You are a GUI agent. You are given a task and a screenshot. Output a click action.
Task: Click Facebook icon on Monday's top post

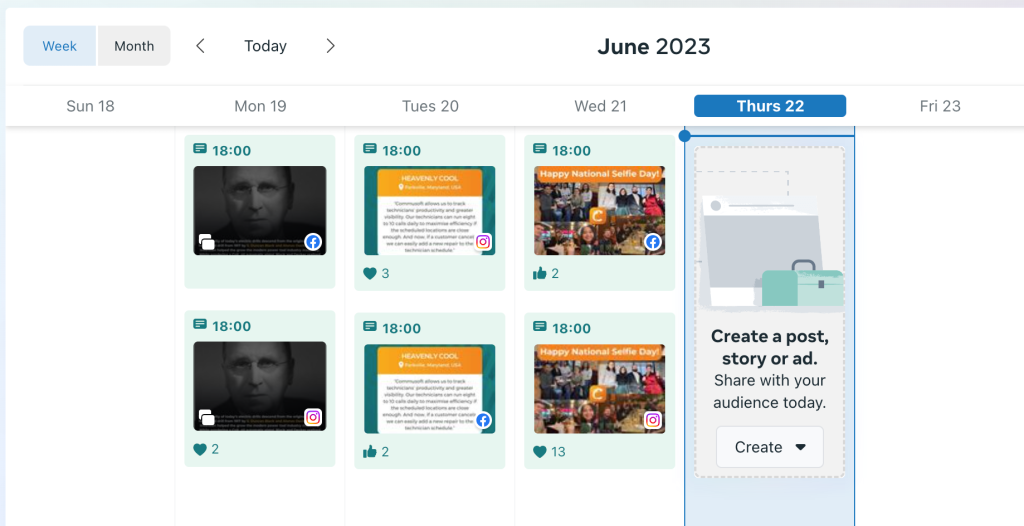click(313, 242)
